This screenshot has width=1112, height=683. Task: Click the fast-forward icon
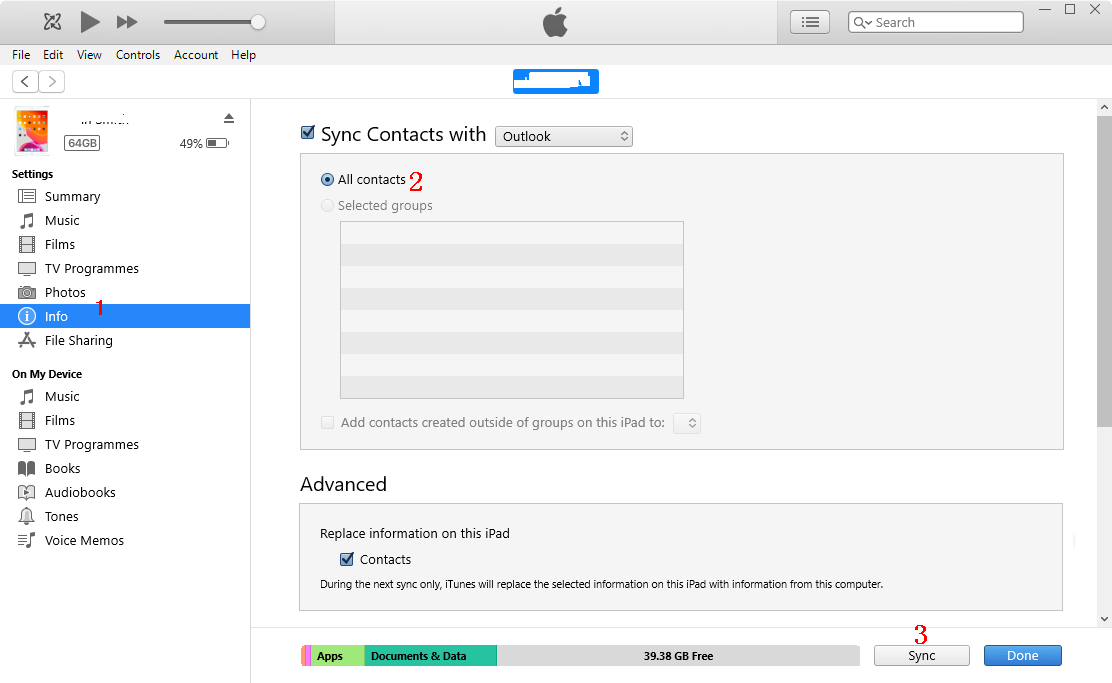click(127, 22)
